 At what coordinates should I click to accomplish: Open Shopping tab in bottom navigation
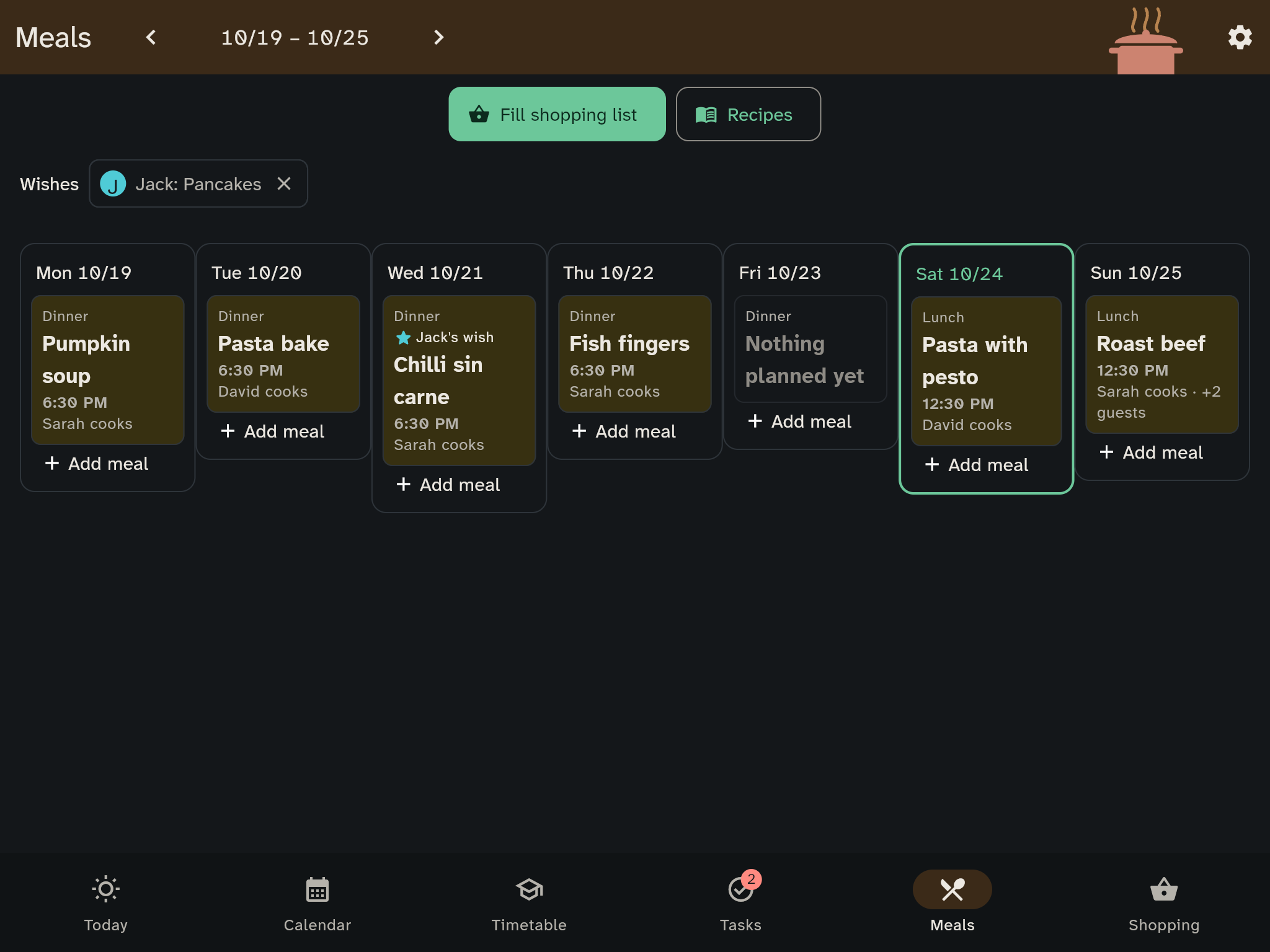1164,902
